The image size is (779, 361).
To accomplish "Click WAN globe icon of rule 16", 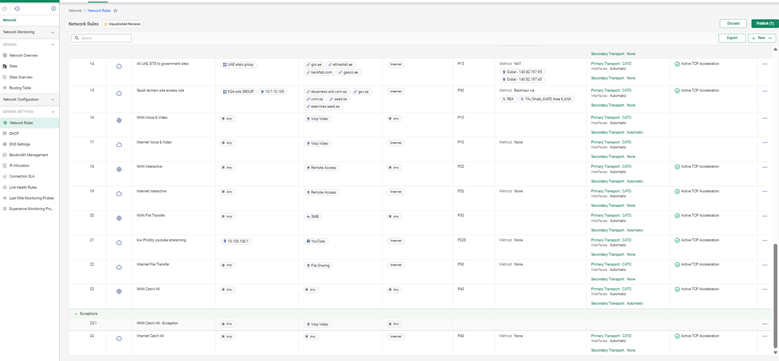I will (119, 120).
